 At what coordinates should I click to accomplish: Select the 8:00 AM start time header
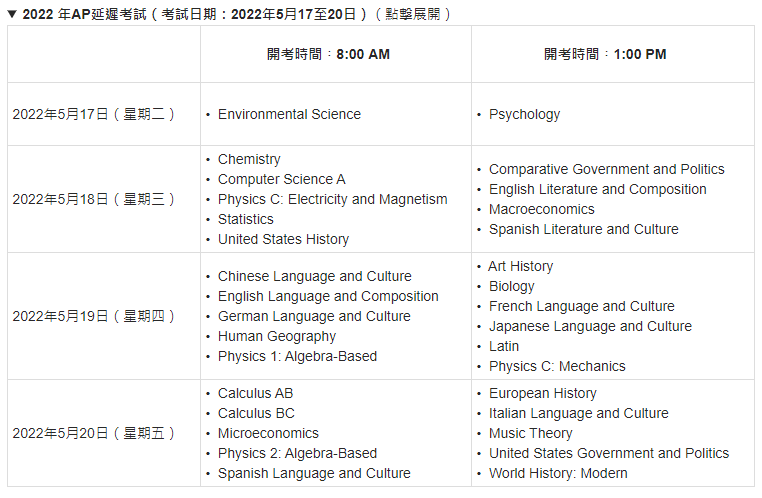(x=328, y=54)
